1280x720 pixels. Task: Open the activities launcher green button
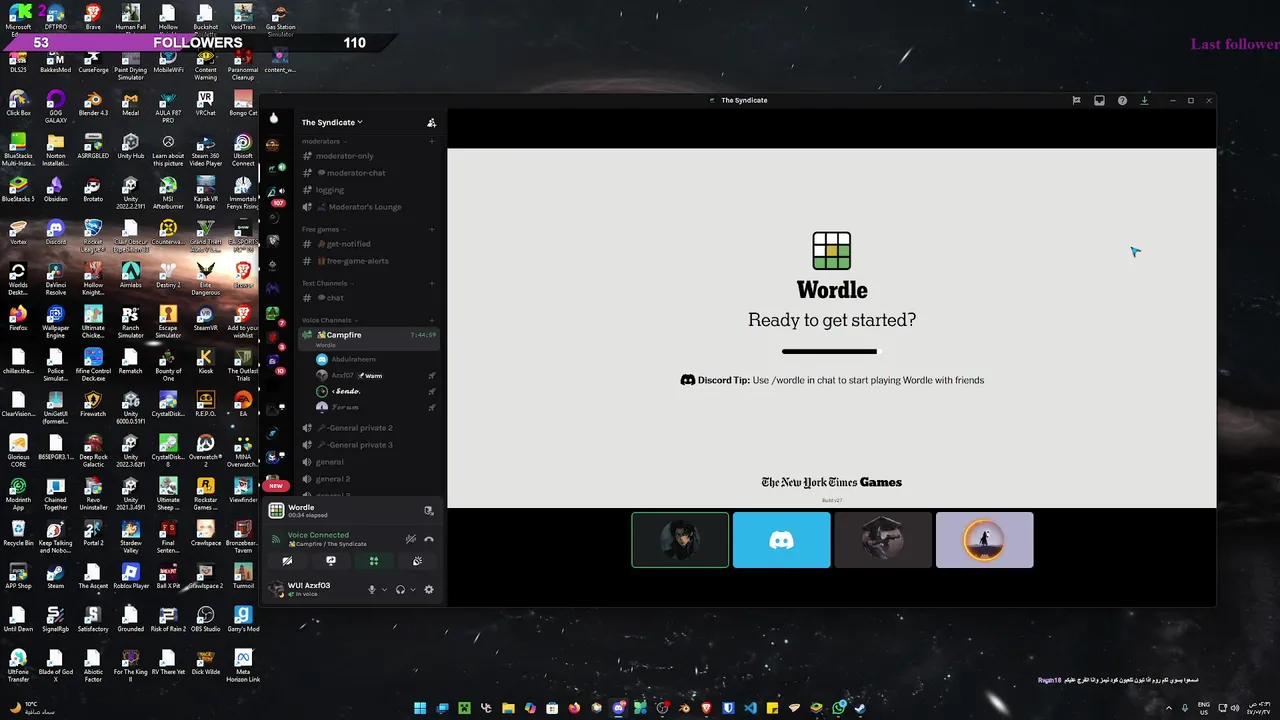pyautogui.click(x=374, y=561)
